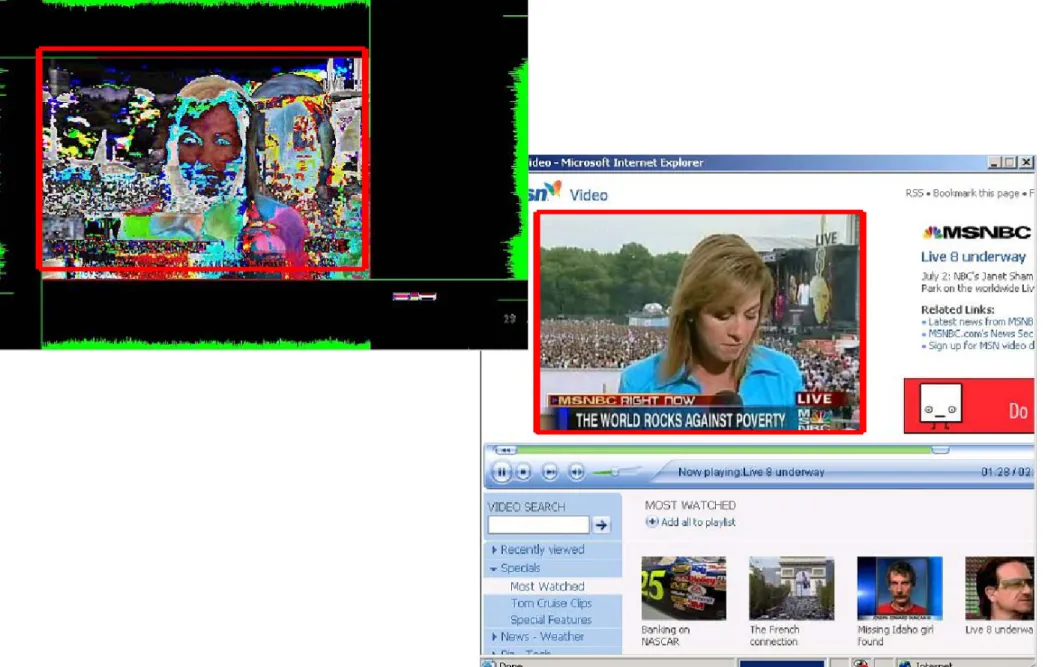Open the Live 8 underway thumbnail
The height and width of the screenshot is (667, 1045).
[x=1000, y=588]
